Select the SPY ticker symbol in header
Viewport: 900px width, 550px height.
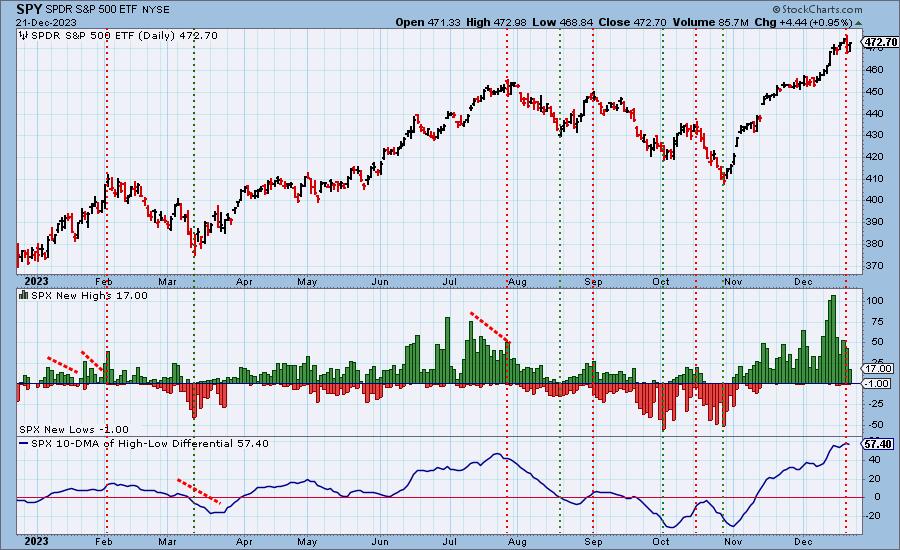[x=29, y=9]
